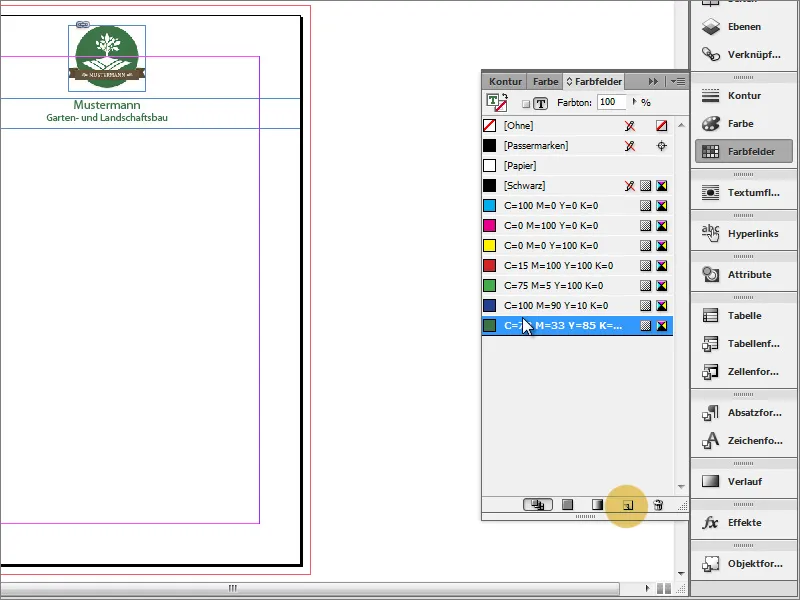Delete selected swatch using the trash icon

658,505
